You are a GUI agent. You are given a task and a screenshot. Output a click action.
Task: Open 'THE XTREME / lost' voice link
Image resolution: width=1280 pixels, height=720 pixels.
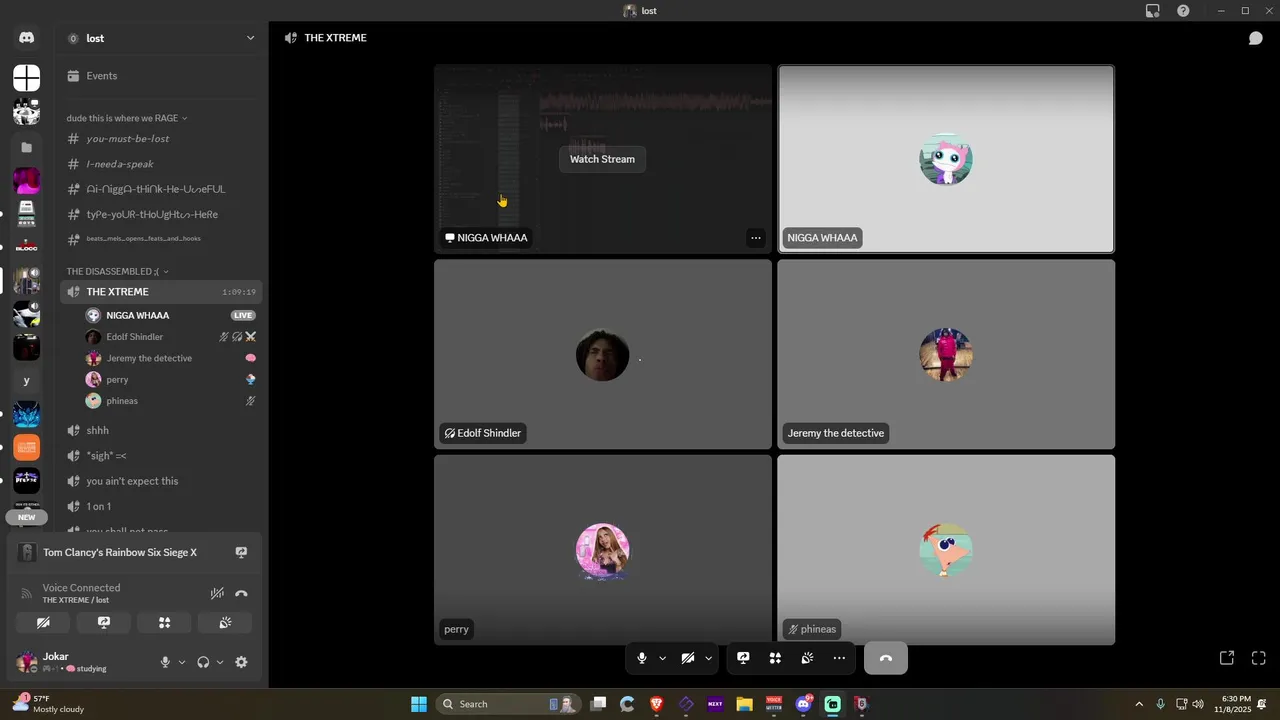tap(76, 600)
